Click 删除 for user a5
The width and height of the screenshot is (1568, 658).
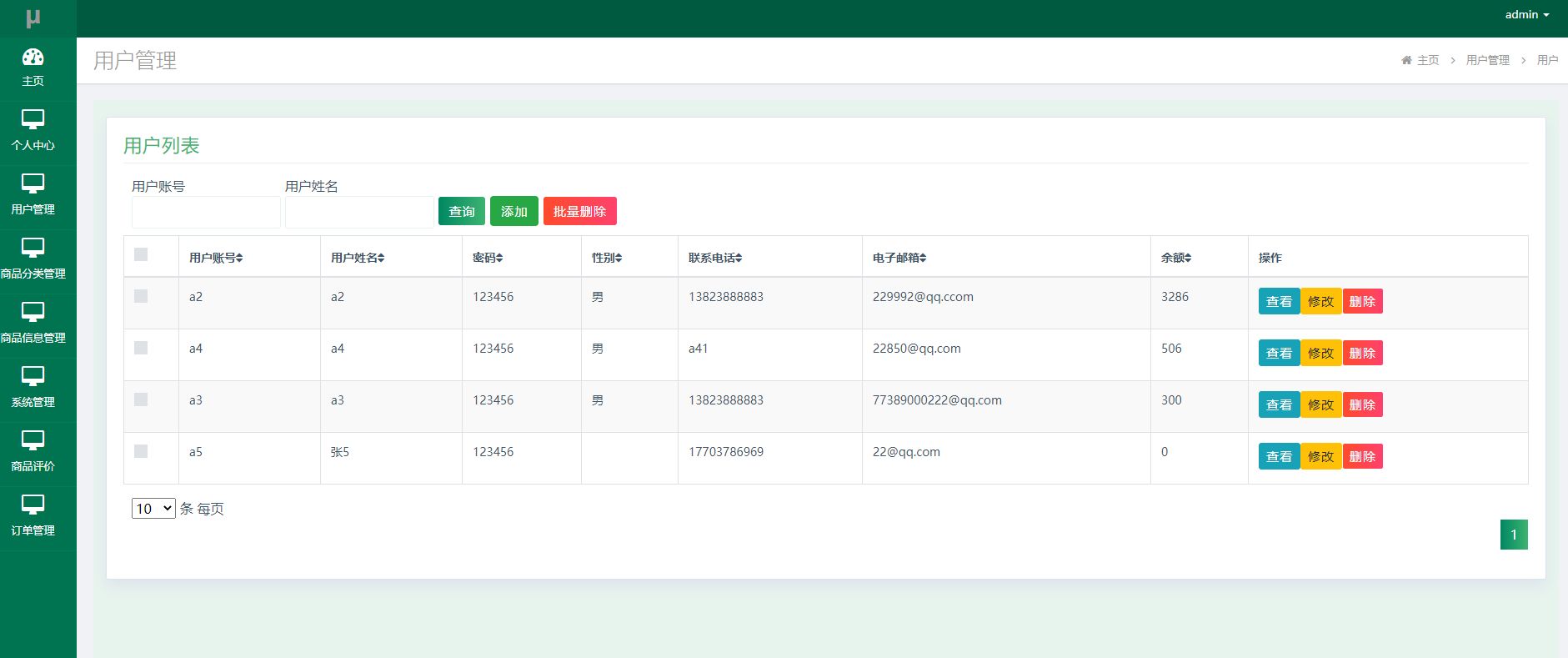point(1362,456)
